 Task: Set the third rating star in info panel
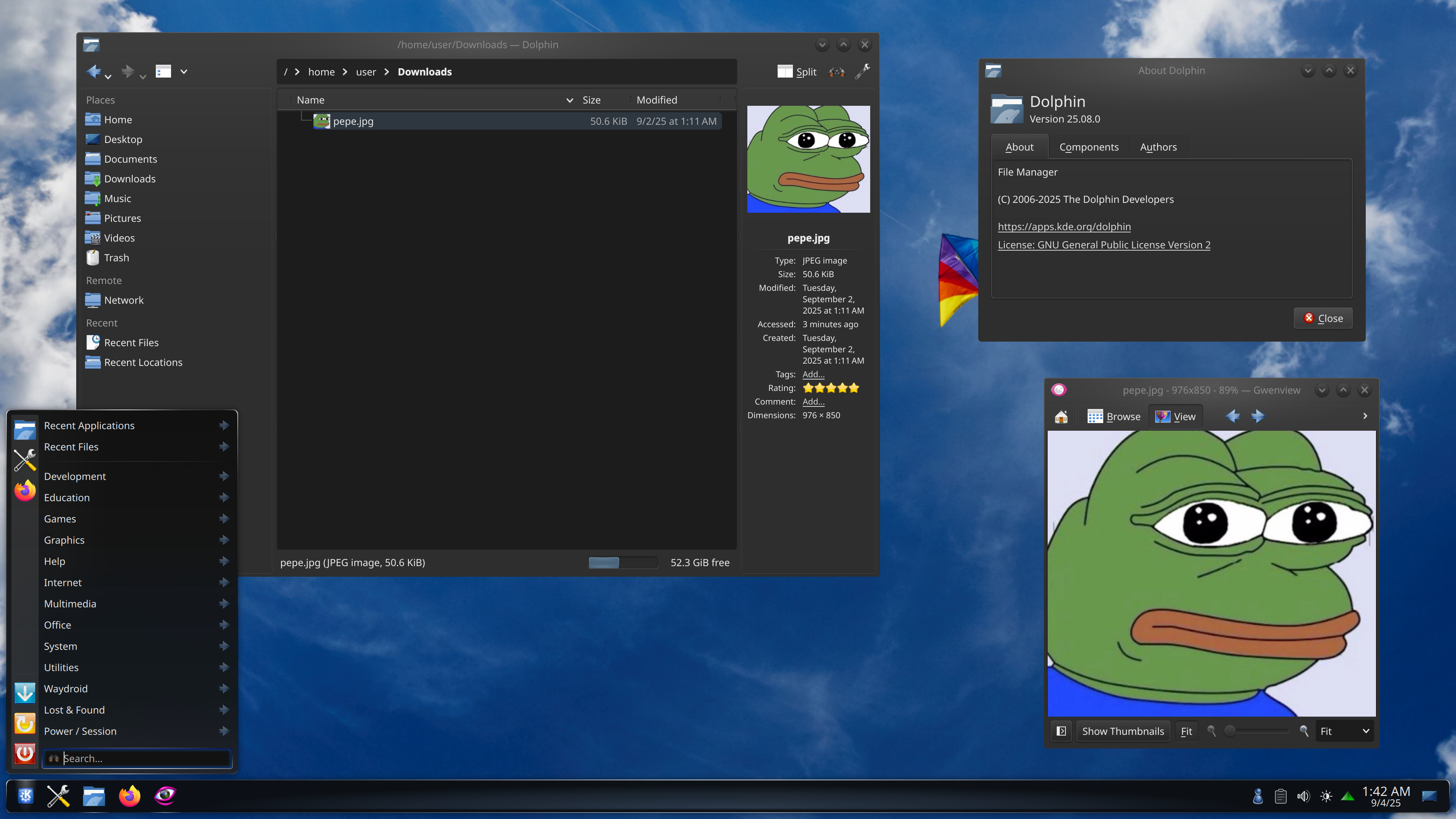pos(831,388)
